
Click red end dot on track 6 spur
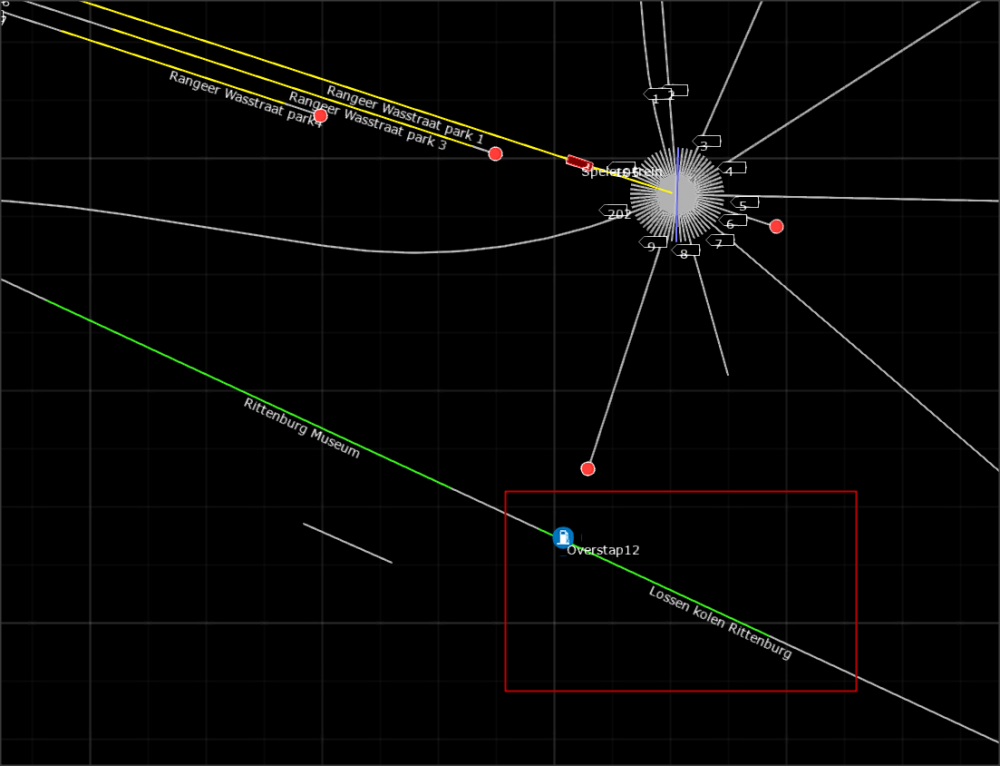click(x=776, y=227)
